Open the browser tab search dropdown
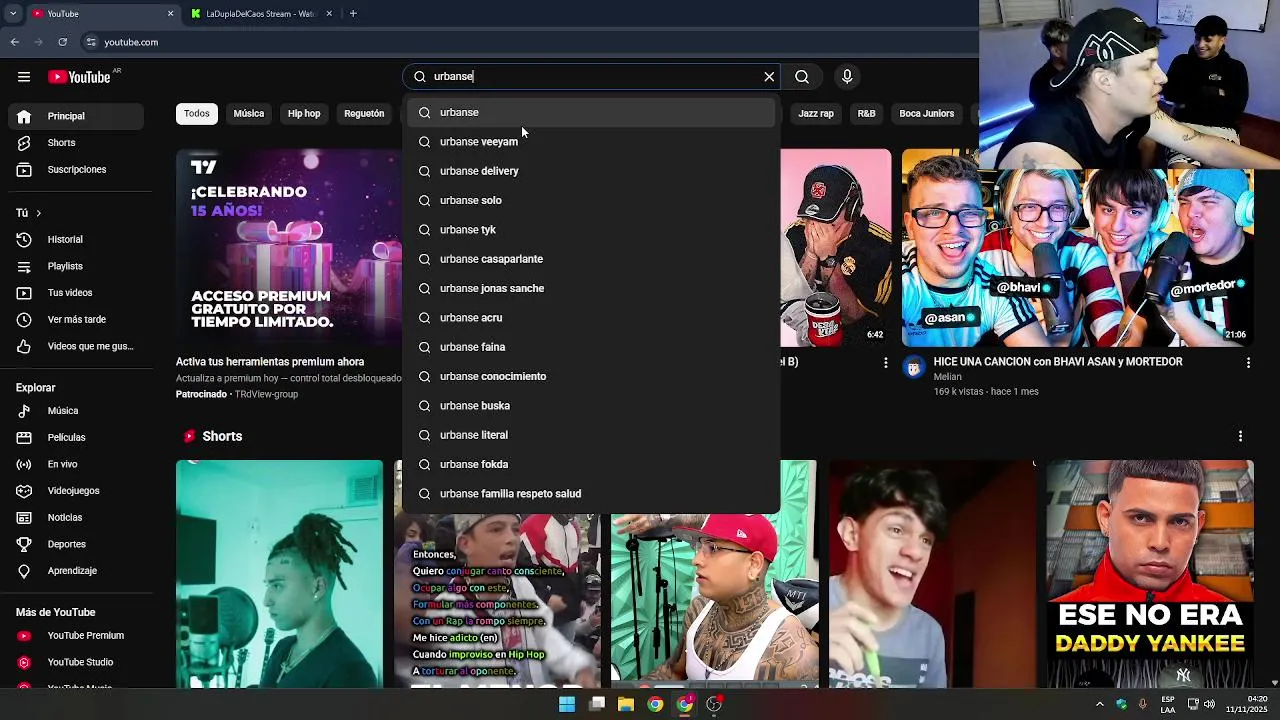The image size is (1280, 720). tap(13, 14)
